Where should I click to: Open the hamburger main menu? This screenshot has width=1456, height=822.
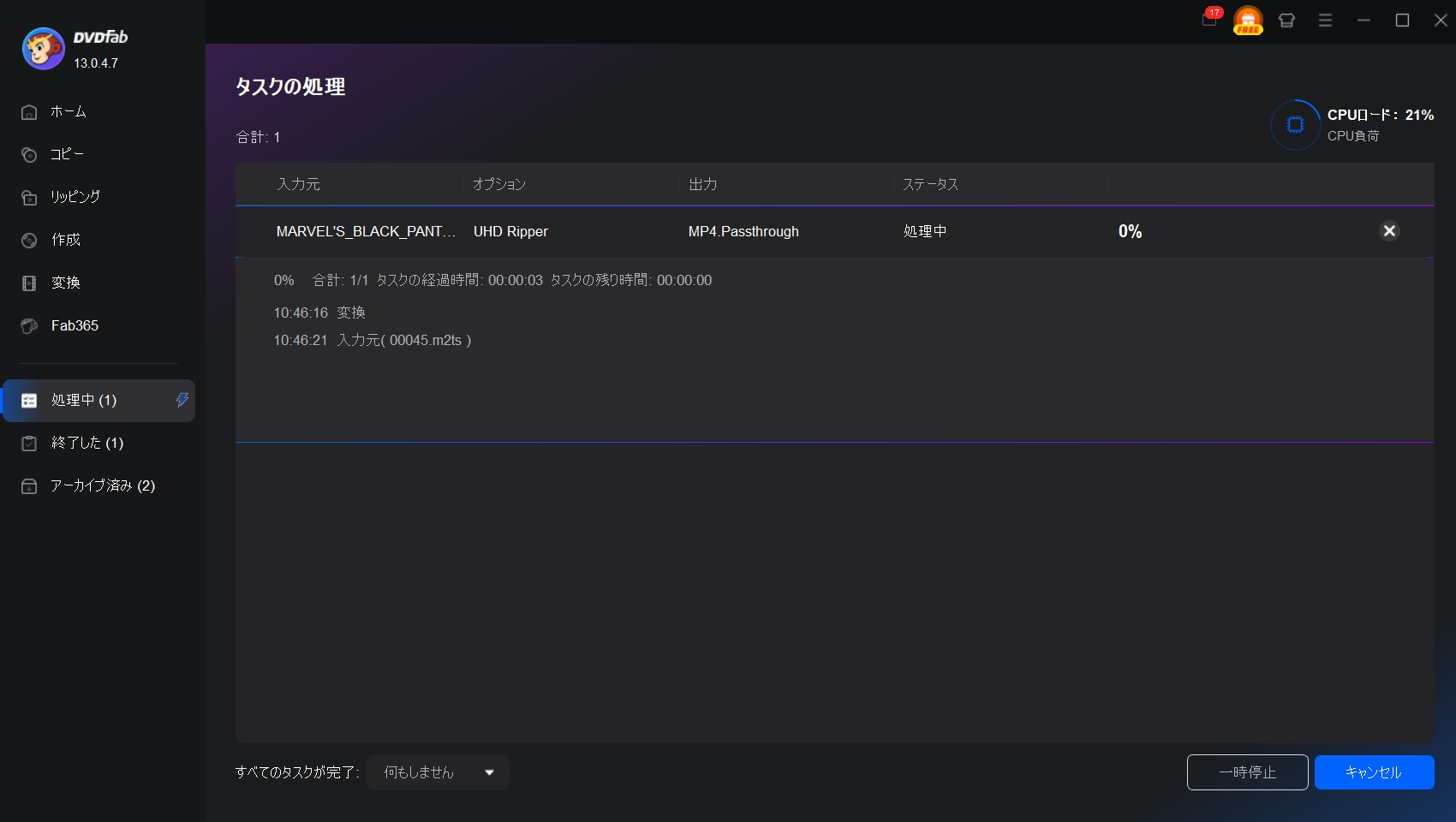tap(1325, 20)
